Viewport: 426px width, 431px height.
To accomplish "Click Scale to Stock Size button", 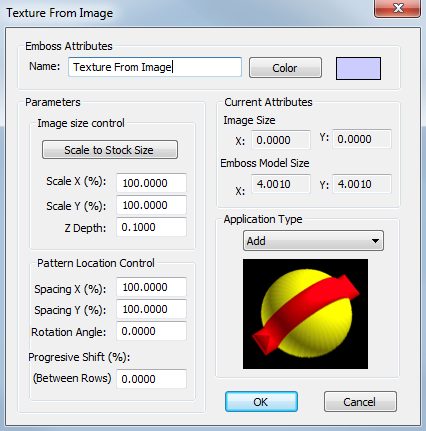I will pyautogui.click(x=110, y=150).
